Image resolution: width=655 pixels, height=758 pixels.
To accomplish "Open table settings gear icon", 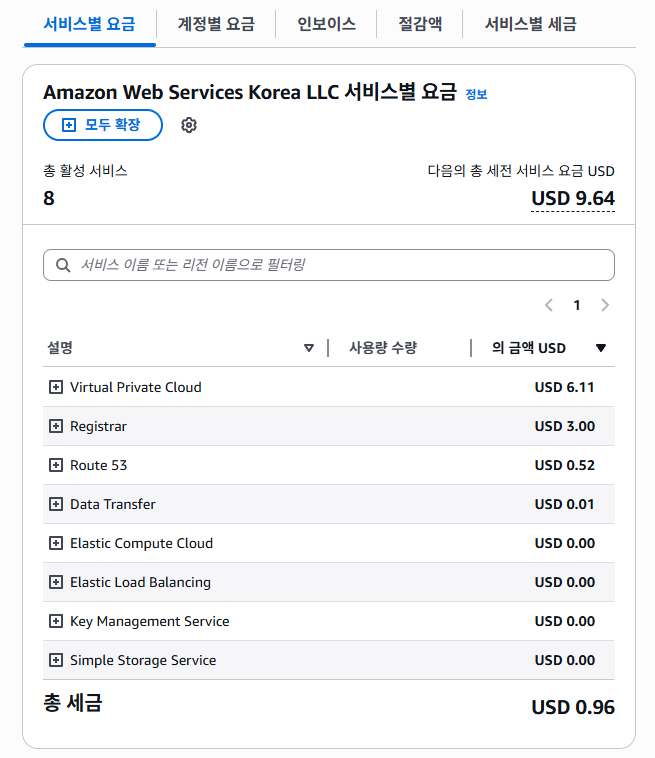I will [x=189, y=125].
